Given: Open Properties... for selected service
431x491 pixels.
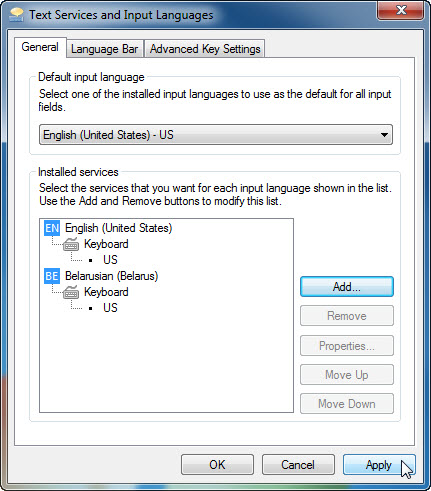Looking at the screenshot, I should tap(347, 346).
